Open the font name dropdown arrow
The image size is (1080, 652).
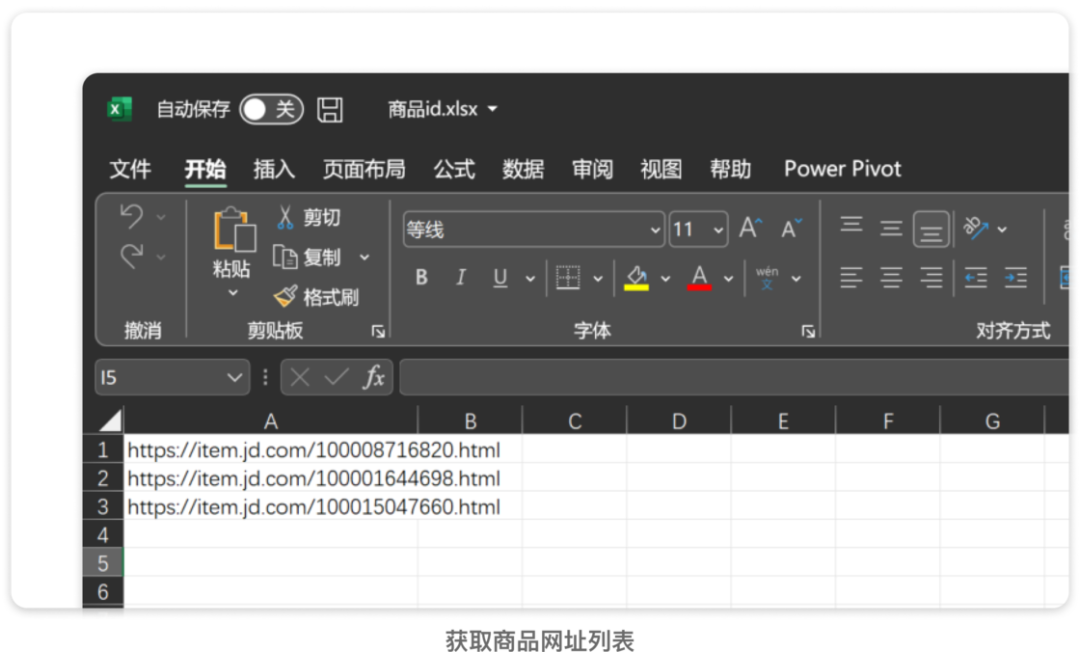(x=656, y=230)
